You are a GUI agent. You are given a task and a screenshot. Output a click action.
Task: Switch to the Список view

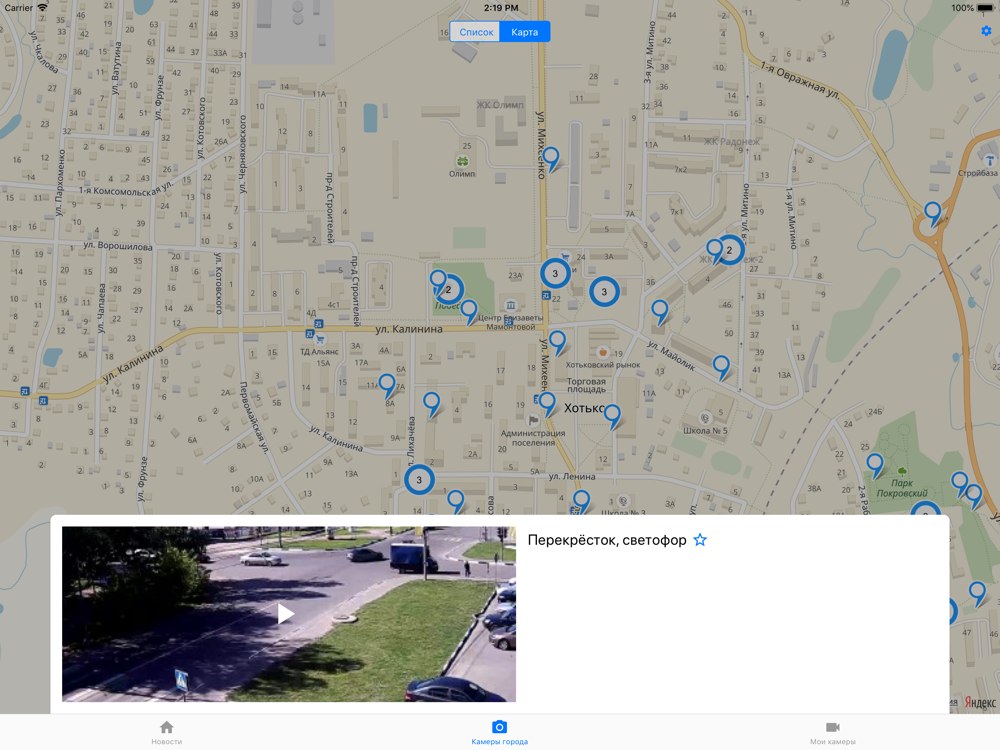tap(476, 32)
